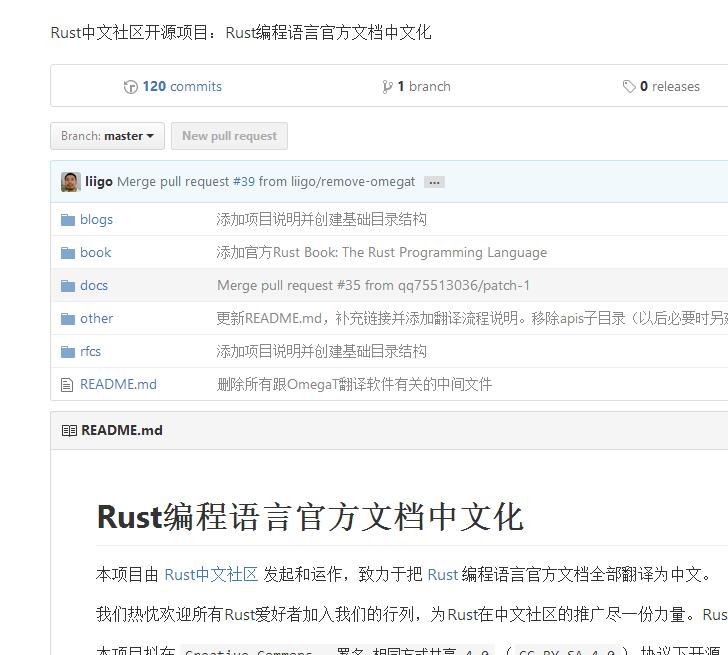Open docs commit message for pull request #35
Viewport: 728px width, 655px height.
tap(373, 286)
